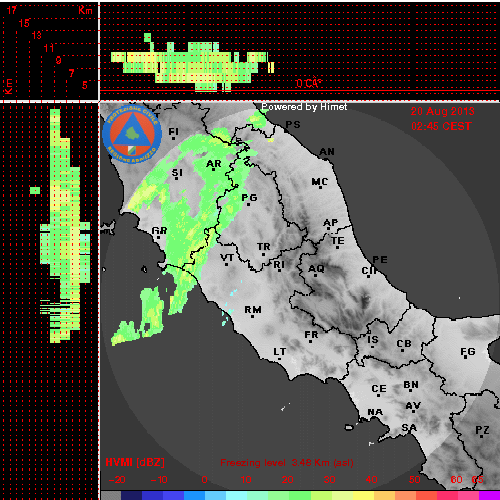Image resolution: width=500 pixels, height=500 pixels.
Task: Click the CE city label
Action: [379, 389]
